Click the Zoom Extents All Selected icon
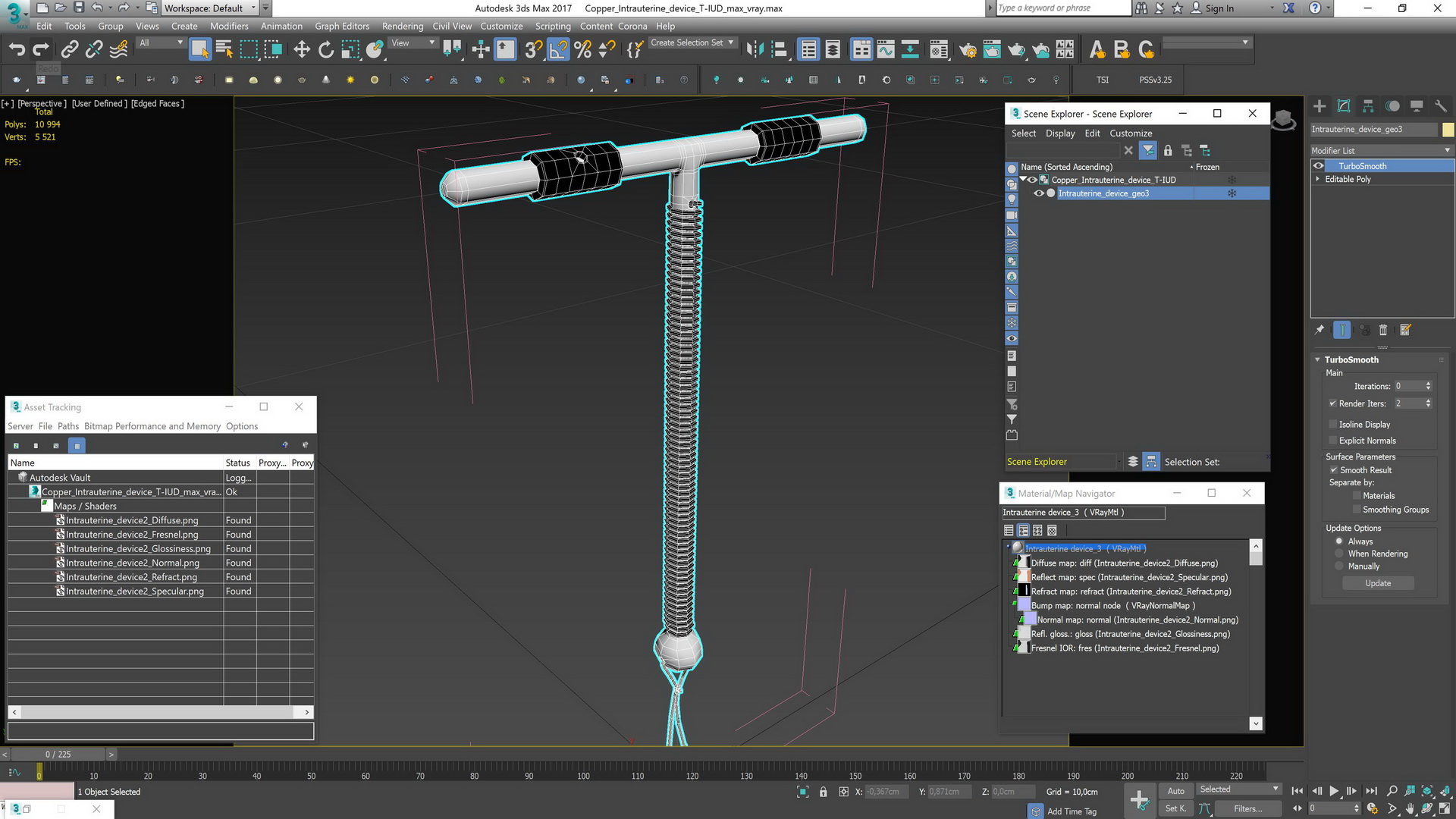Viewport: 1456px width, 819px height. click(1427, 791)
